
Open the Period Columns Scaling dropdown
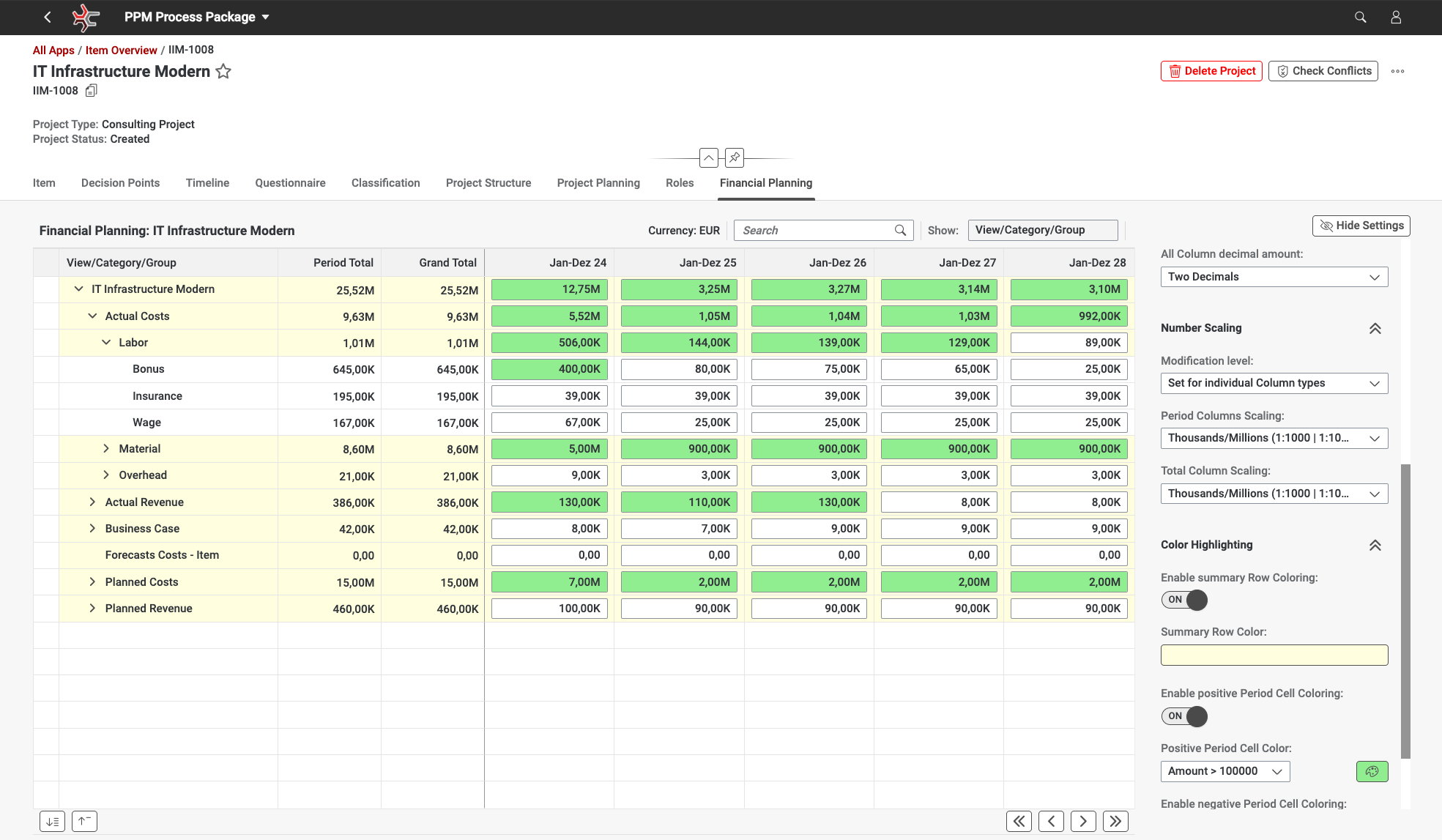click(1274, 438)
